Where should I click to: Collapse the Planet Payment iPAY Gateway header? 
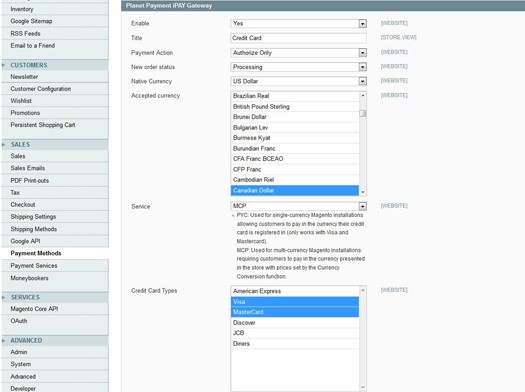click(x=323, y=6)
